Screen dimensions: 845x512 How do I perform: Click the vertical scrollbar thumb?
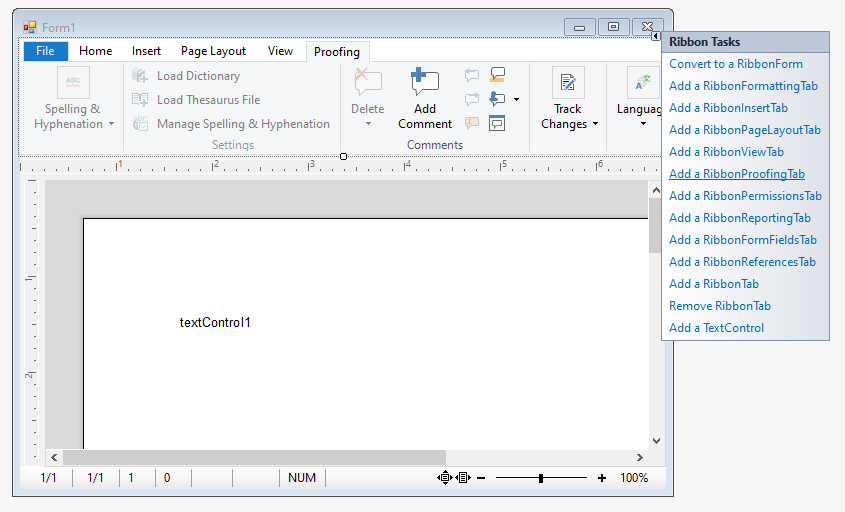point(655,225)
